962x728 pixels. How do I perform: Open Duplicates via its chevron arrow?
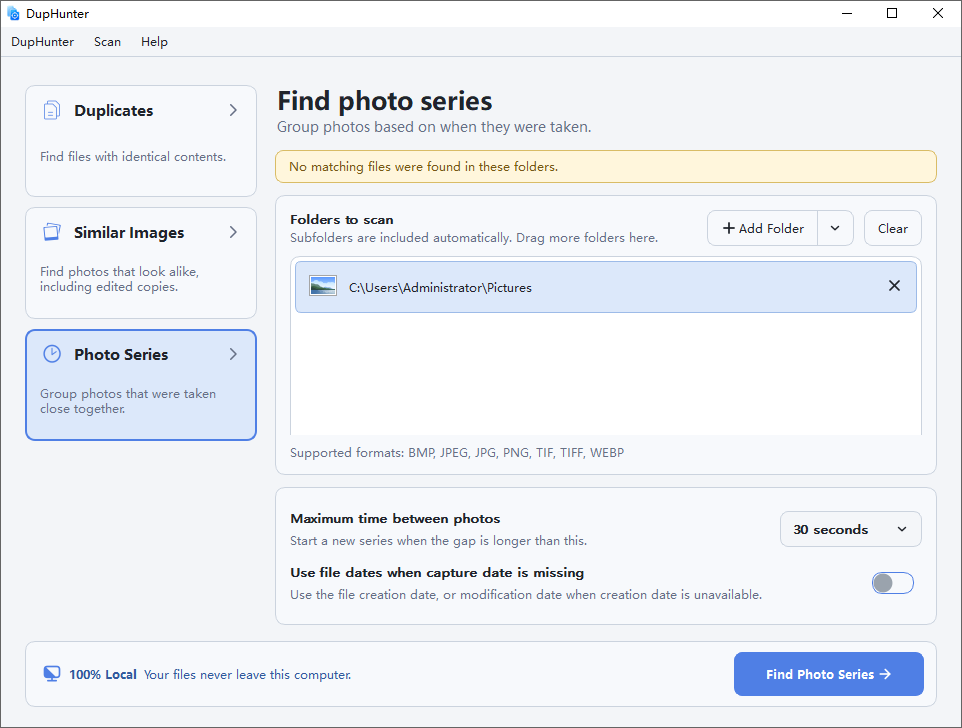coord(233,110)
